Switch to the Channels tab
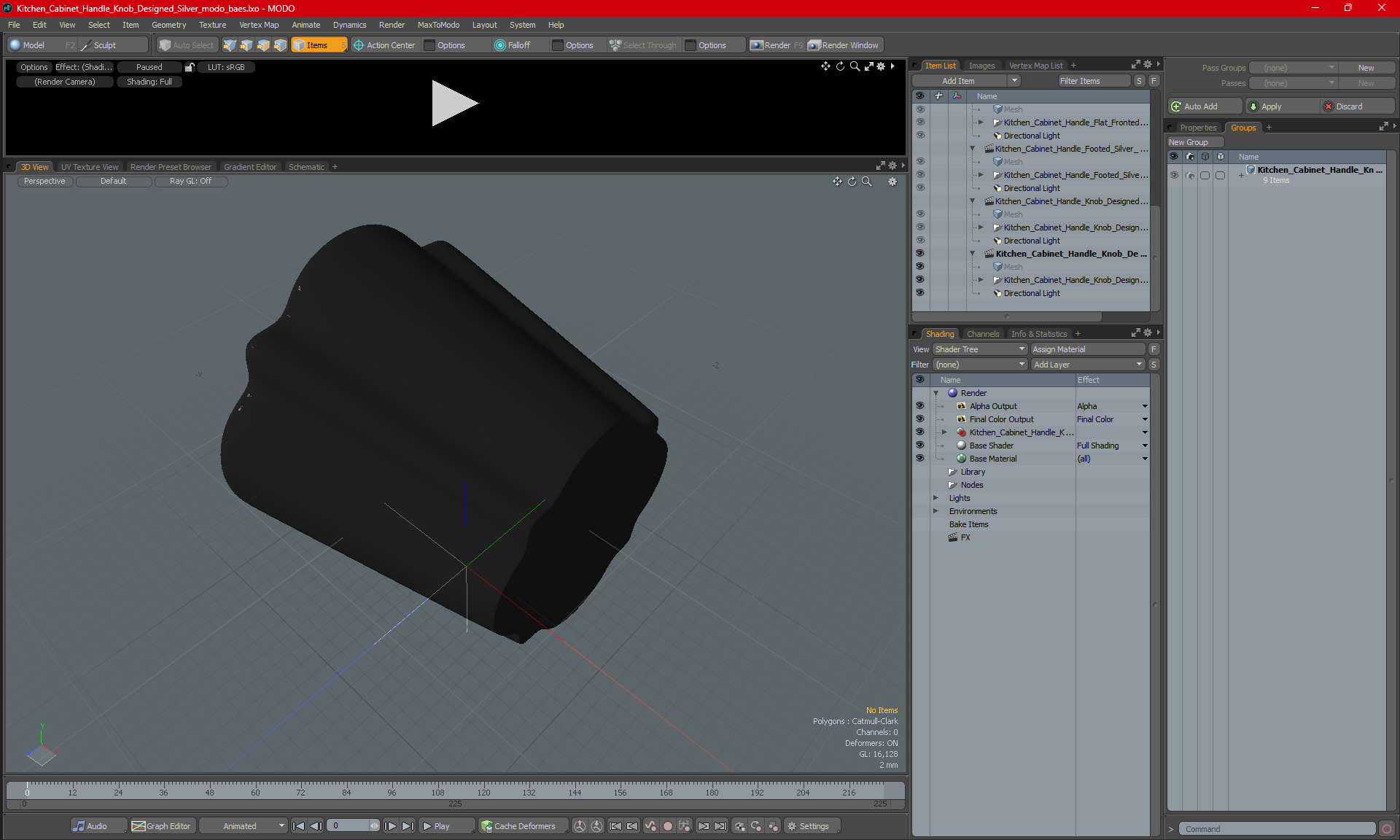 point(983,334)
